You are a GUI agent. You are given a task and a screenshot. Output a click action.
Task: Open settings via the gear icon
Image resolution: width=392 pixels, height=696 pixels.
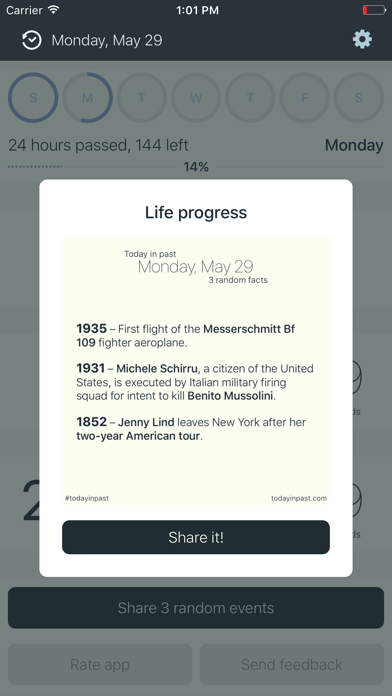tap(362, 40)
